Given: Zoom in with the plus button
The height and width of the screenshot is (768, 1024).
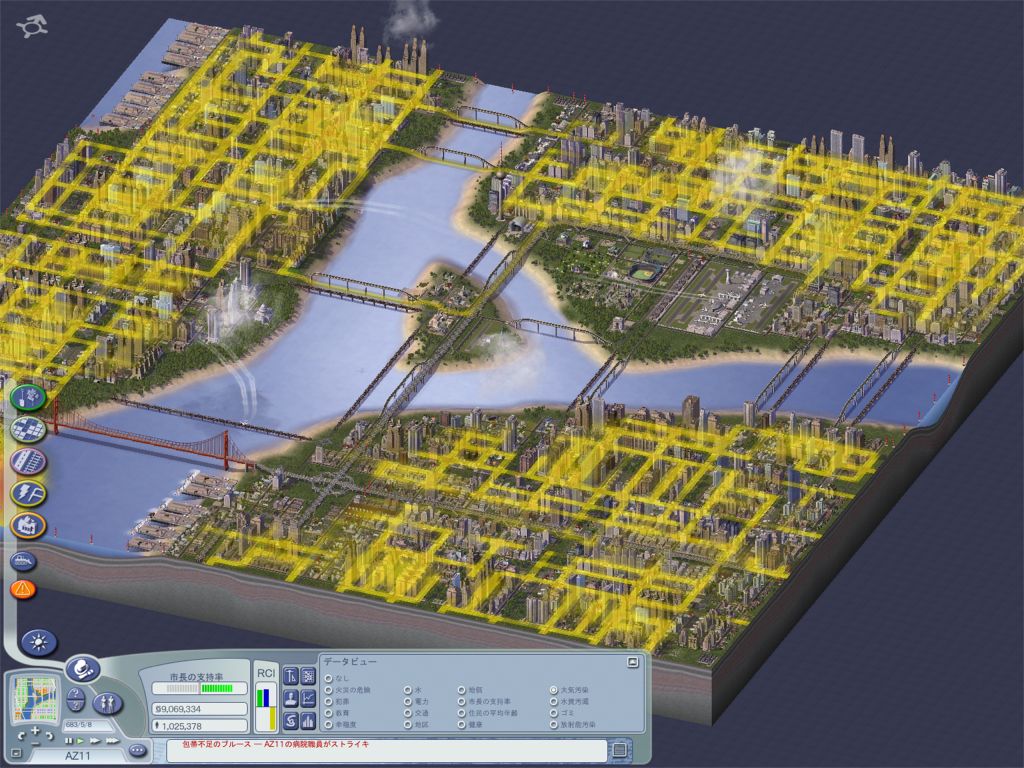Looking at the screenshot, I should (x=35, y=730).
